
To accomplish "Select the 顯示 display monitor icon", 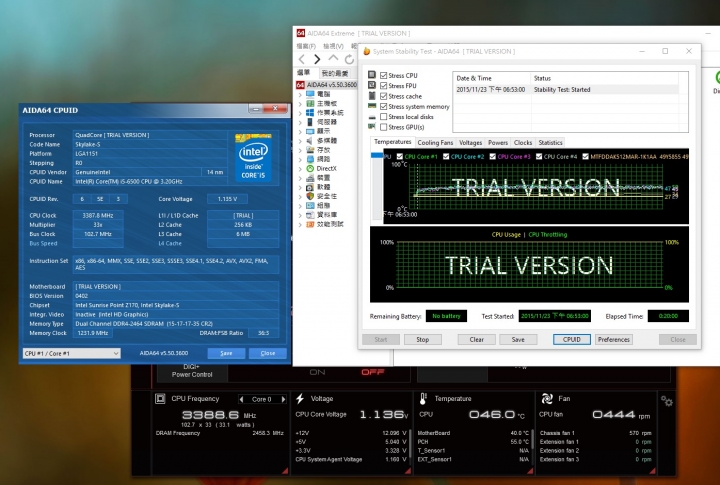I will [x=310, y=131].
